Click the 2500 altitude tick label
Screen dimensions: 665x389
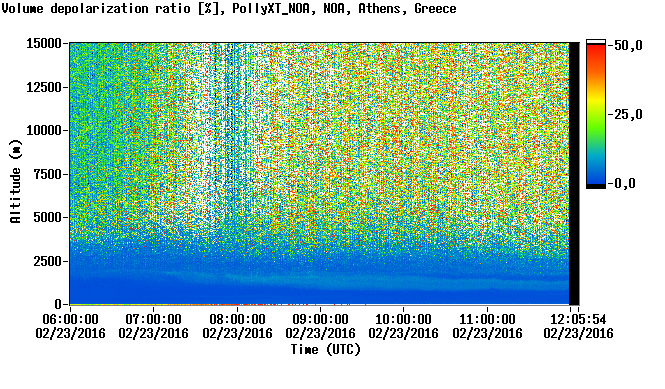coord(48,261)
